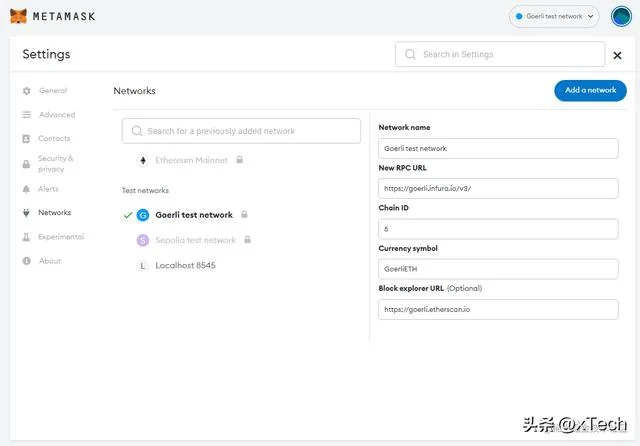This screenshot has height=446, width=640.
Task: Focus the Search in Settings field
Action: click(x=500, y=54)
